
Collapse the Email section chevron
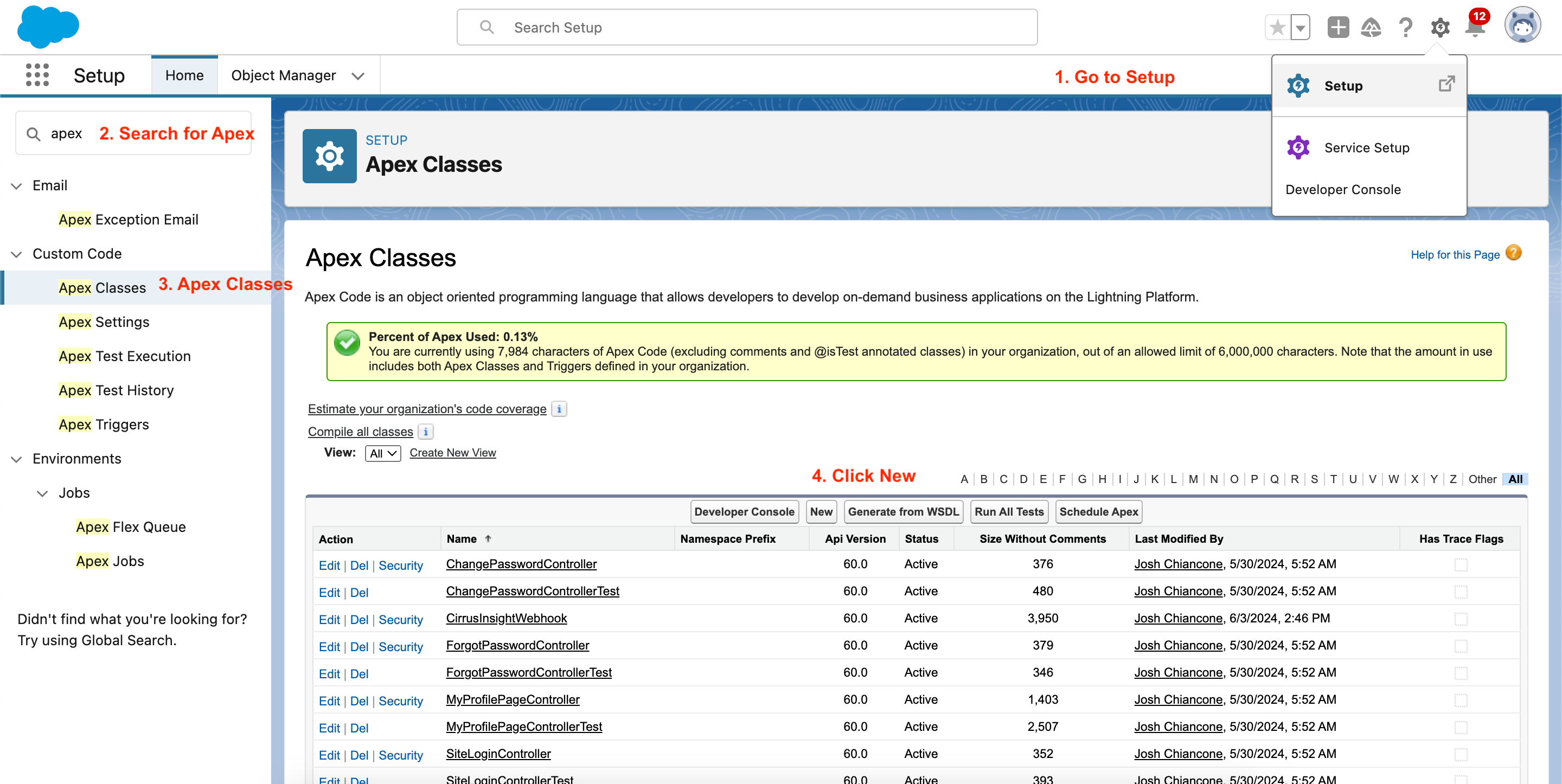tap(17, 186)
